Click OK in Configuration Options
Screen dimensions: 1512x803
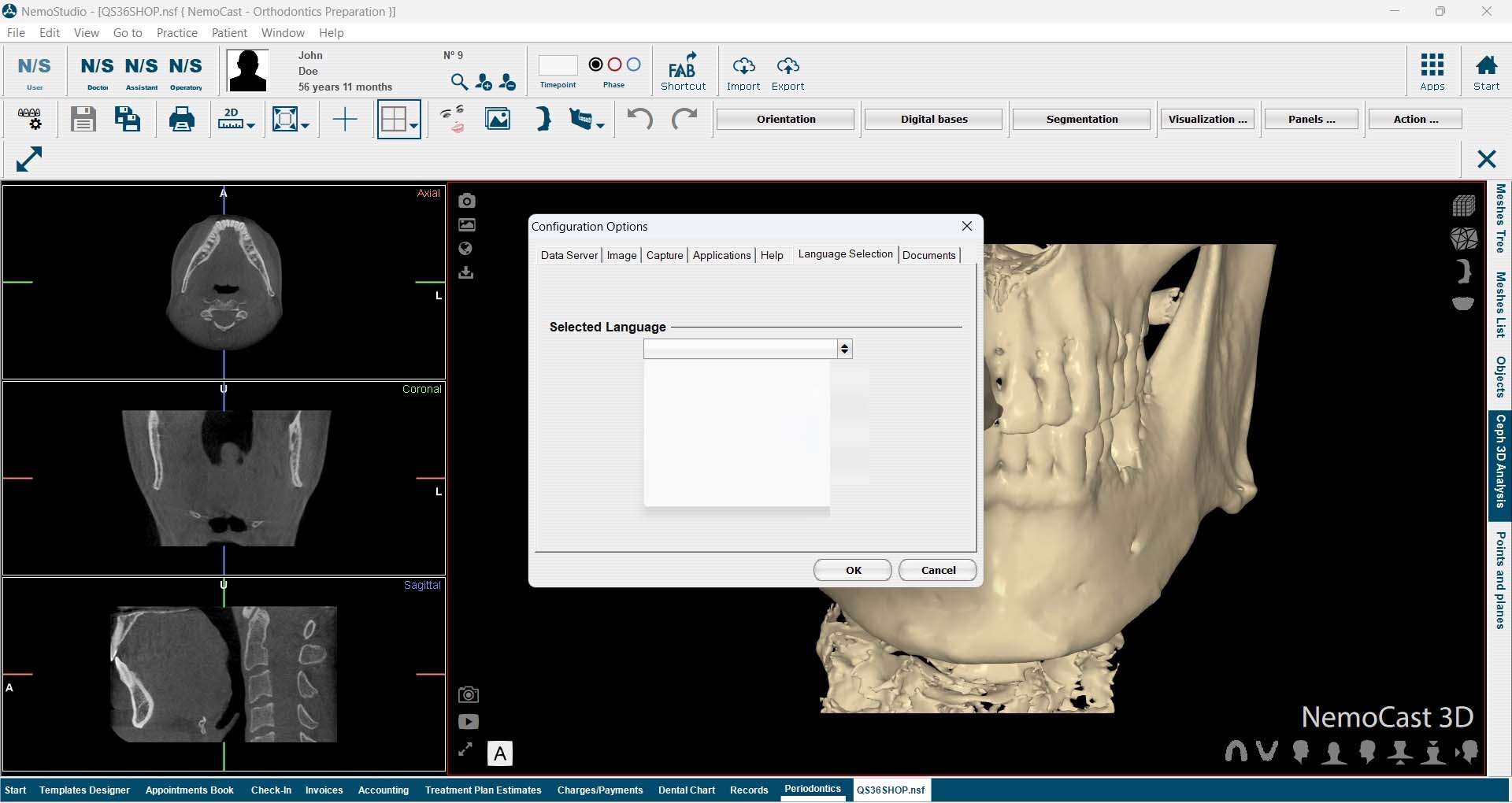click(853, 570)
